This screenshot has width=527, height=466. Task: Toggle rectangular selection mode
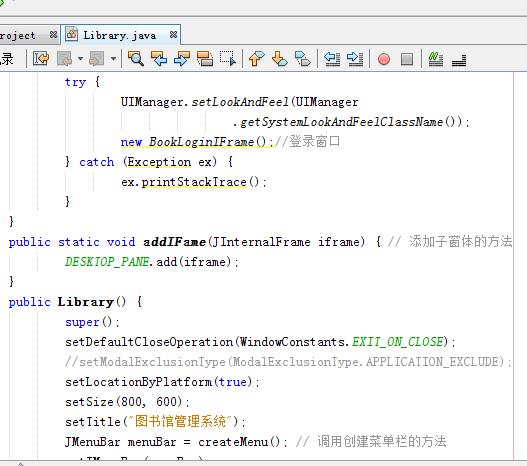click(228, 59)
